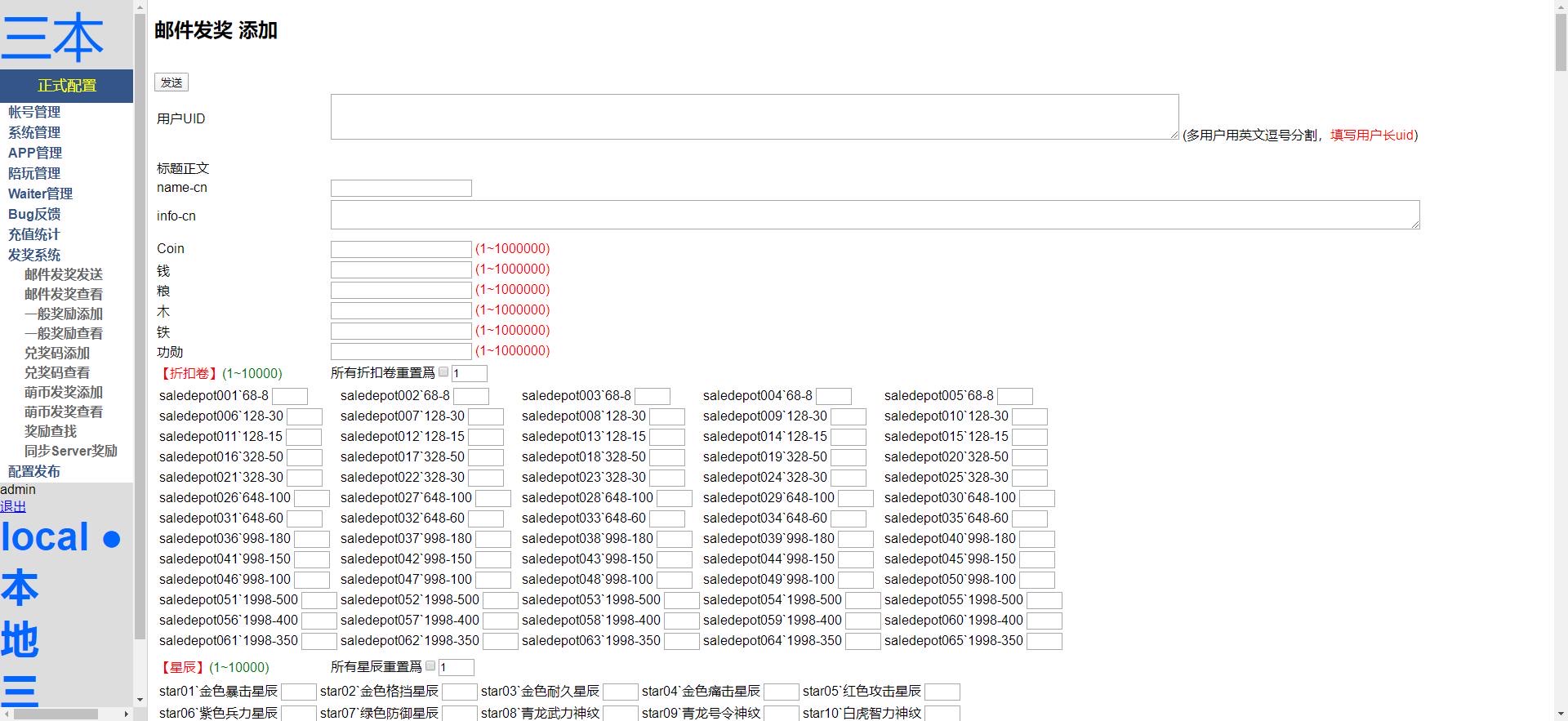Enable the 所有折扣卷重置爲 checkbox
The width and height of the screenshot is (1568, 721).
443,372
